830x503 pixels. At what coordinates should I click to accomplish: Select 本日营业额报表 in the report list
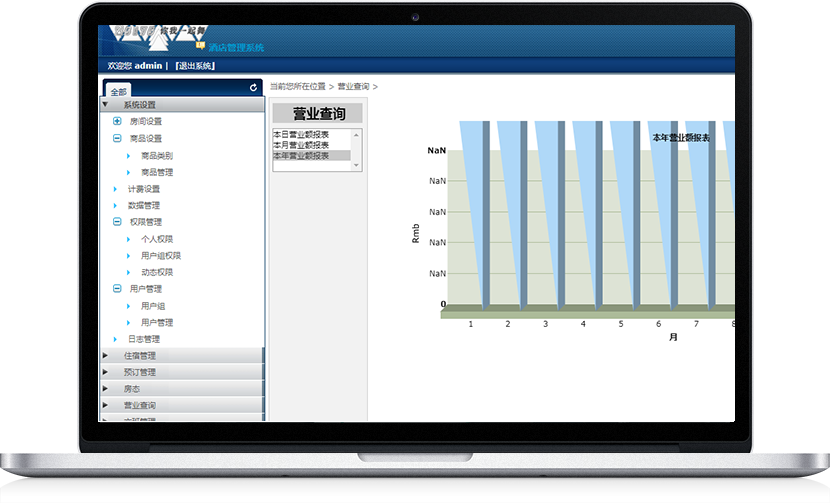pos(301,133)
